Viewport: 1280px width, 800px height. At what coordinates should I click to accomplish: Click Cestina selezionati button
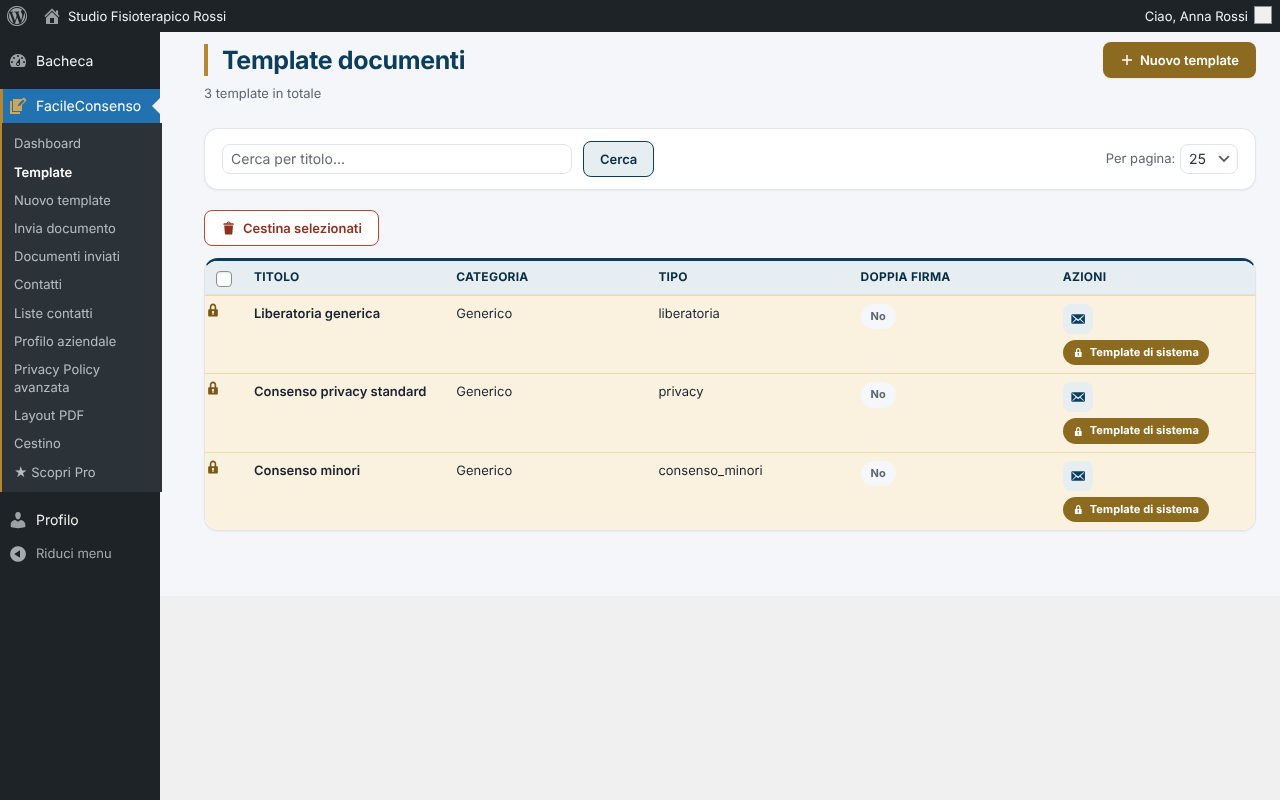click(x=291, y=228)
